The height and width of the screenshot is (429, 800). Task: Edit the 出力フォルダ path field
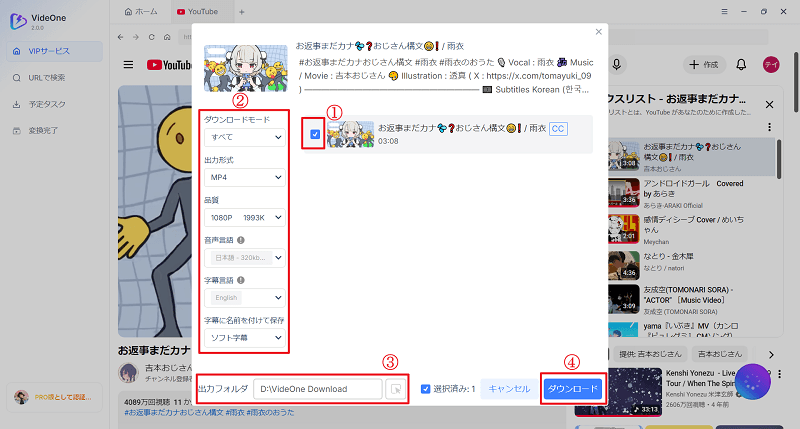[x=318, y=389]
